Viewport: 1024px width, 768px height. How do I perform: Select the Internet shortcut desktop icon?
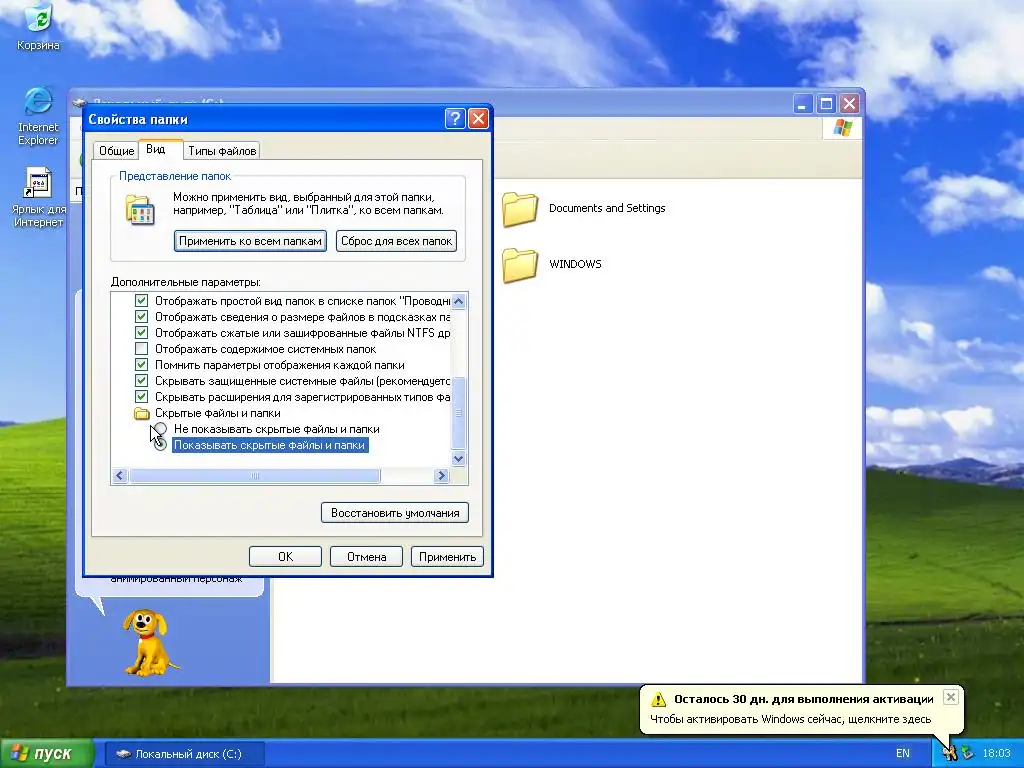(38, 197)
